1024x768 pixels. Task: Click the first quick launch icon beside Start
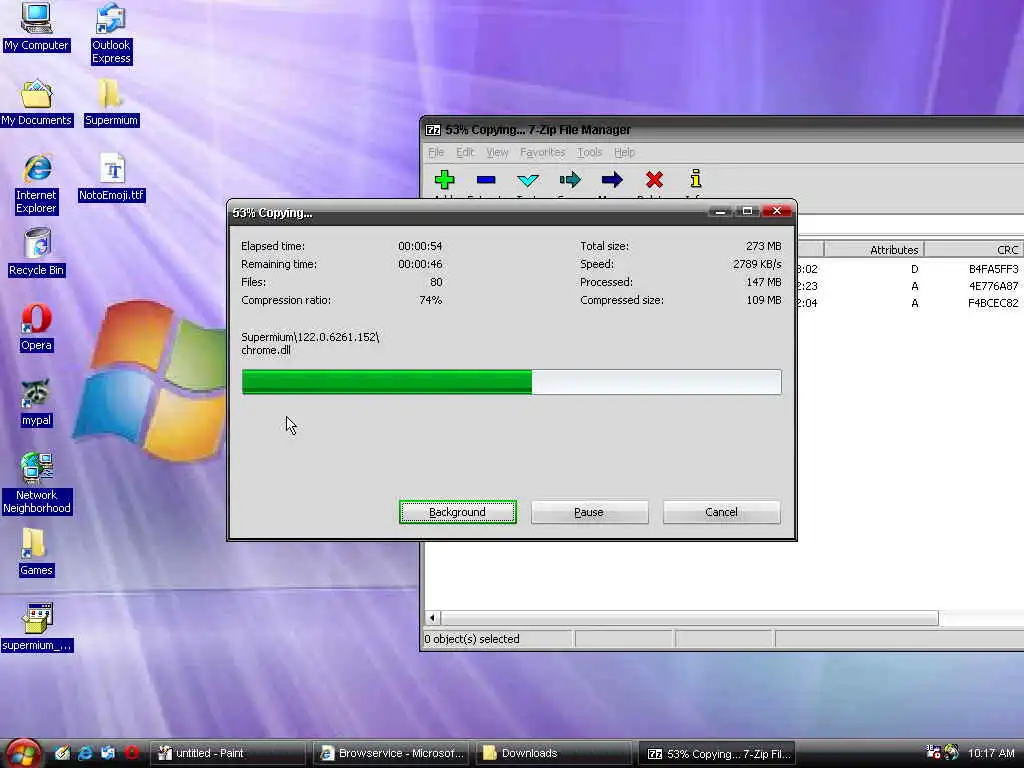[62, 753]
